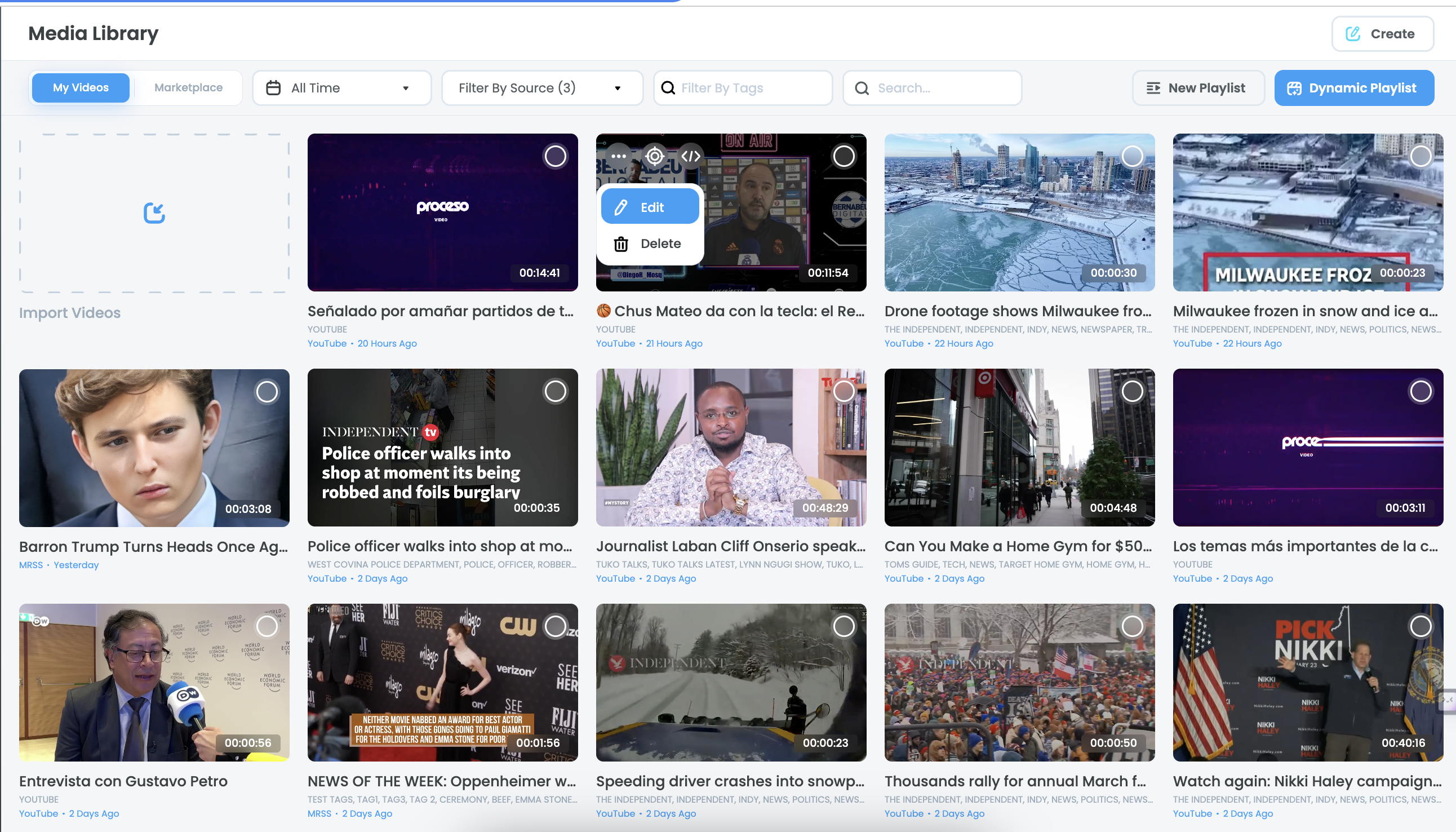
Task: Open the Los temas más importantes thumbnail
Action: pos(1308,448)
